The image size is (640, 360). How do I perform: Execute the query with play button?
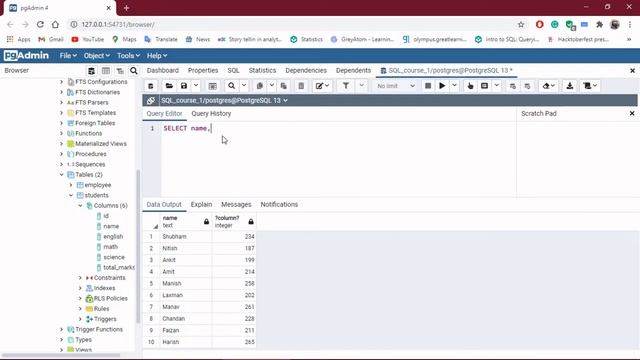(442, 86)
